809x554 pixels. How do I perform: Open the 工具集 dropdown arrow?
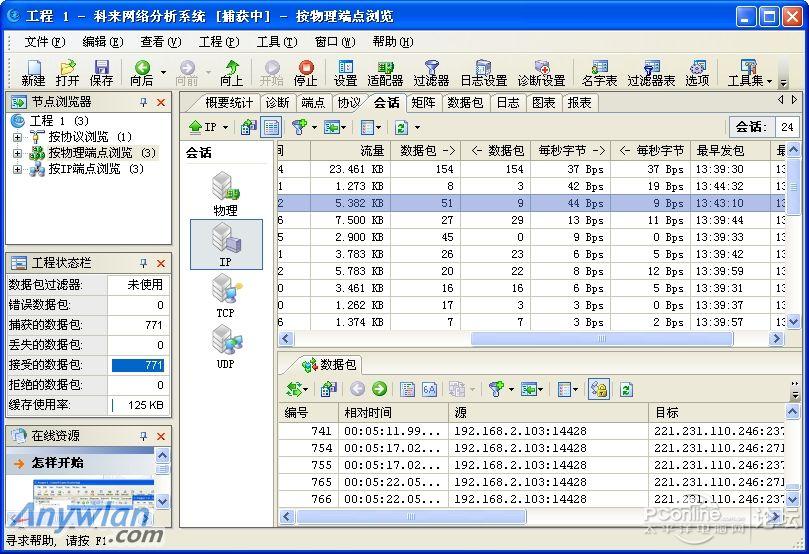[x=769, y=81]
